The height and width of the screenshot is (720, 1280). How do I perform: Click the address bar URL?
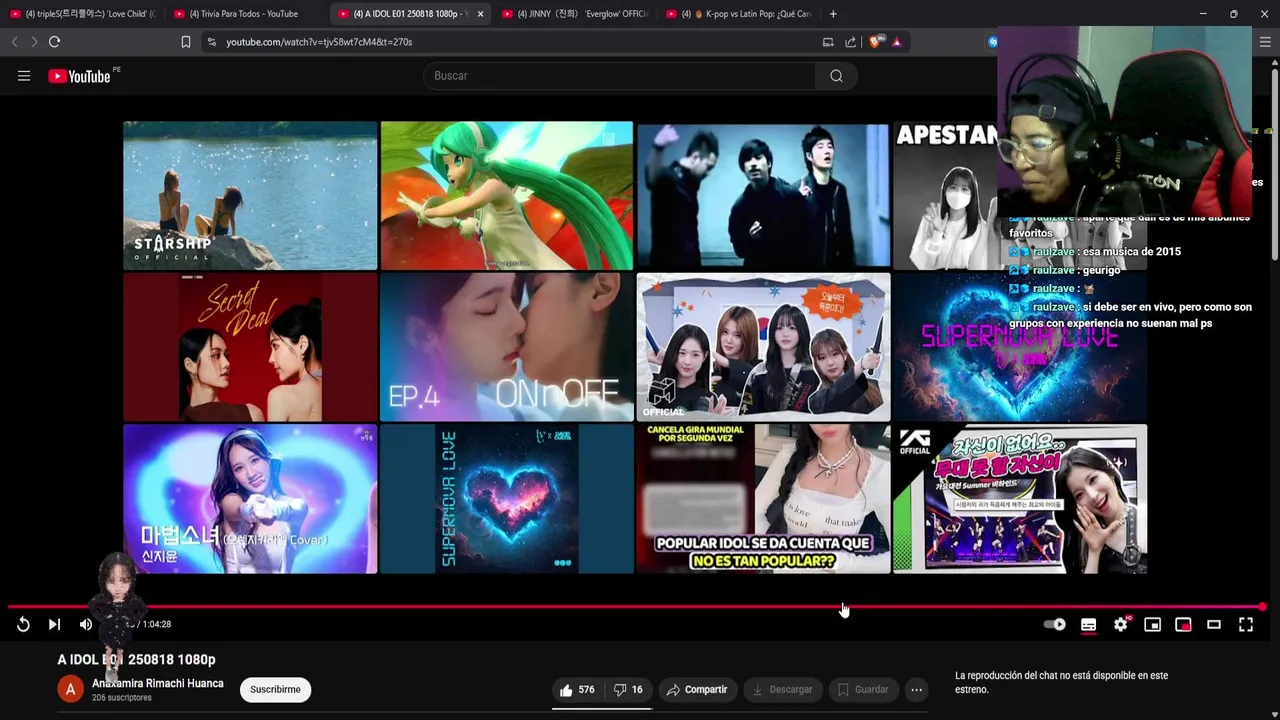319,42
